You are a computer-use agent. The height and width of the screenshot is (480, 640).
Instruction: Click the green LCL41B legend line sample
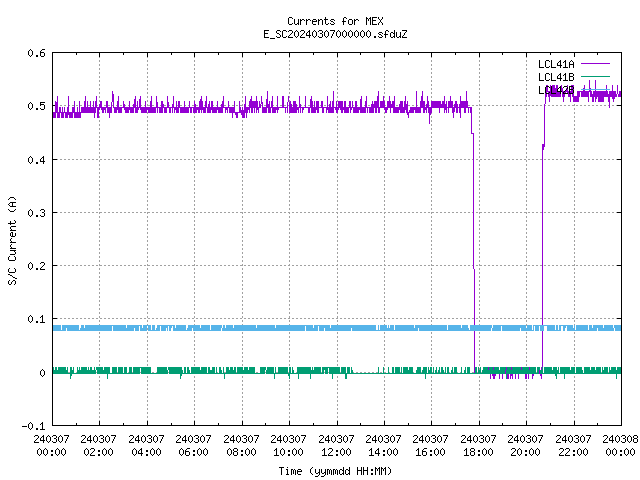(595, 76)
